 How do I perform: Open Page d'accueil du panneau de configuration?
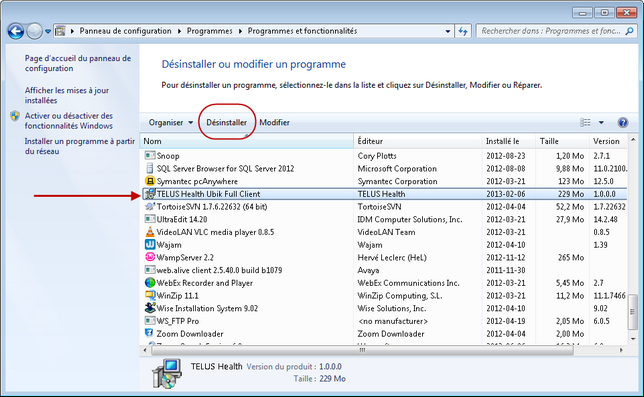[x=78, y=63]
